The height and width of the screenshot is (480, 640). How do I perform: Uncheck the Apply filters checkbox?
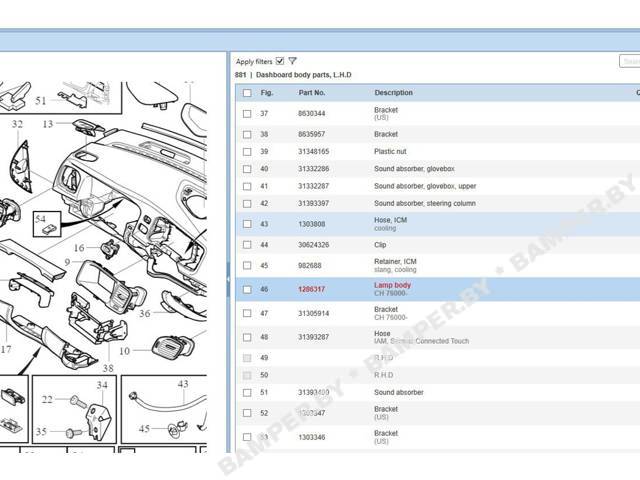[280, 61]
